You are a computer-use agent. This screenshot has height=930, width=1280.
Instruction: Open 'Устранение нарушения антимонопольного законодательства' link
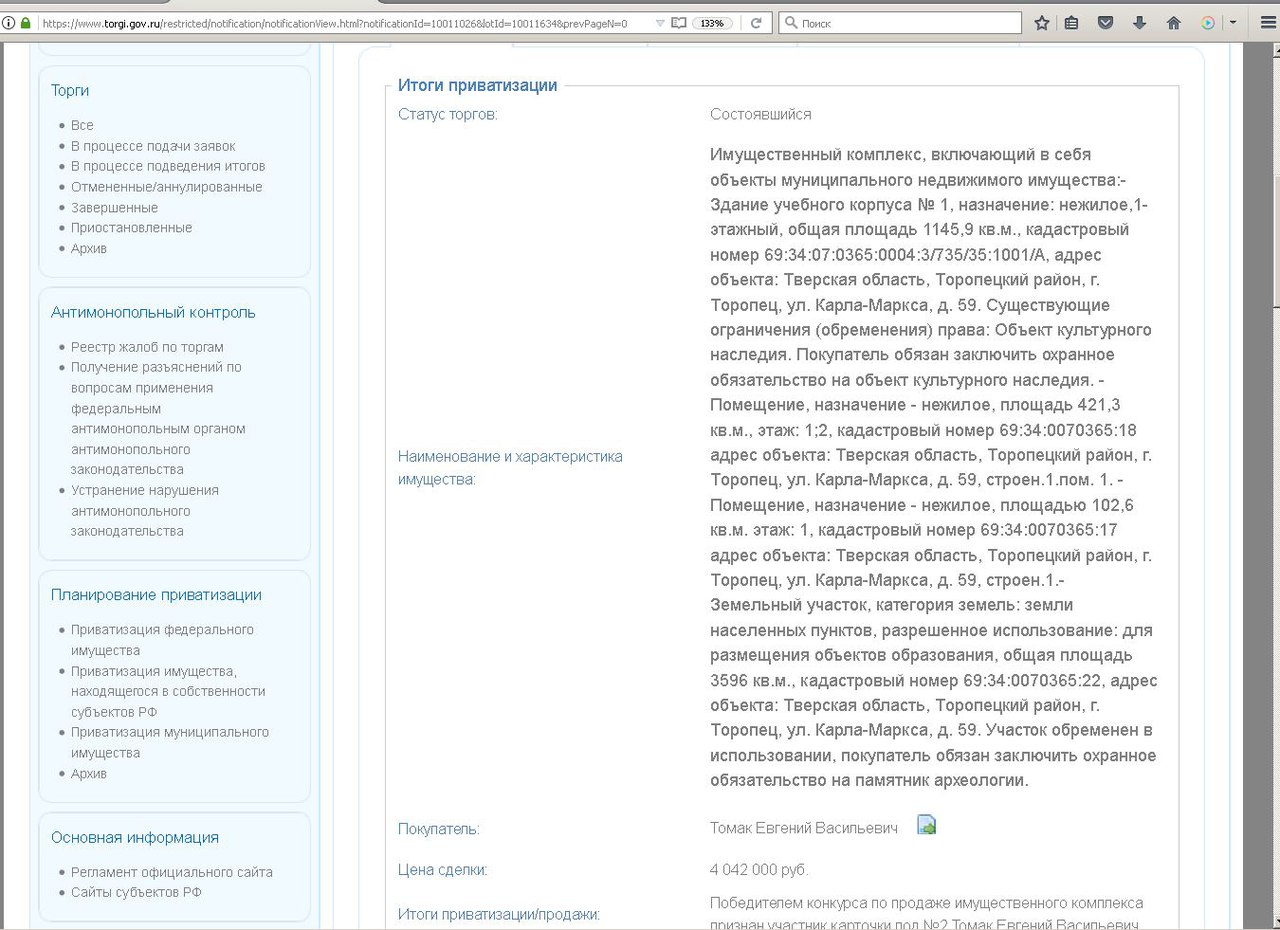coord(144,510)
